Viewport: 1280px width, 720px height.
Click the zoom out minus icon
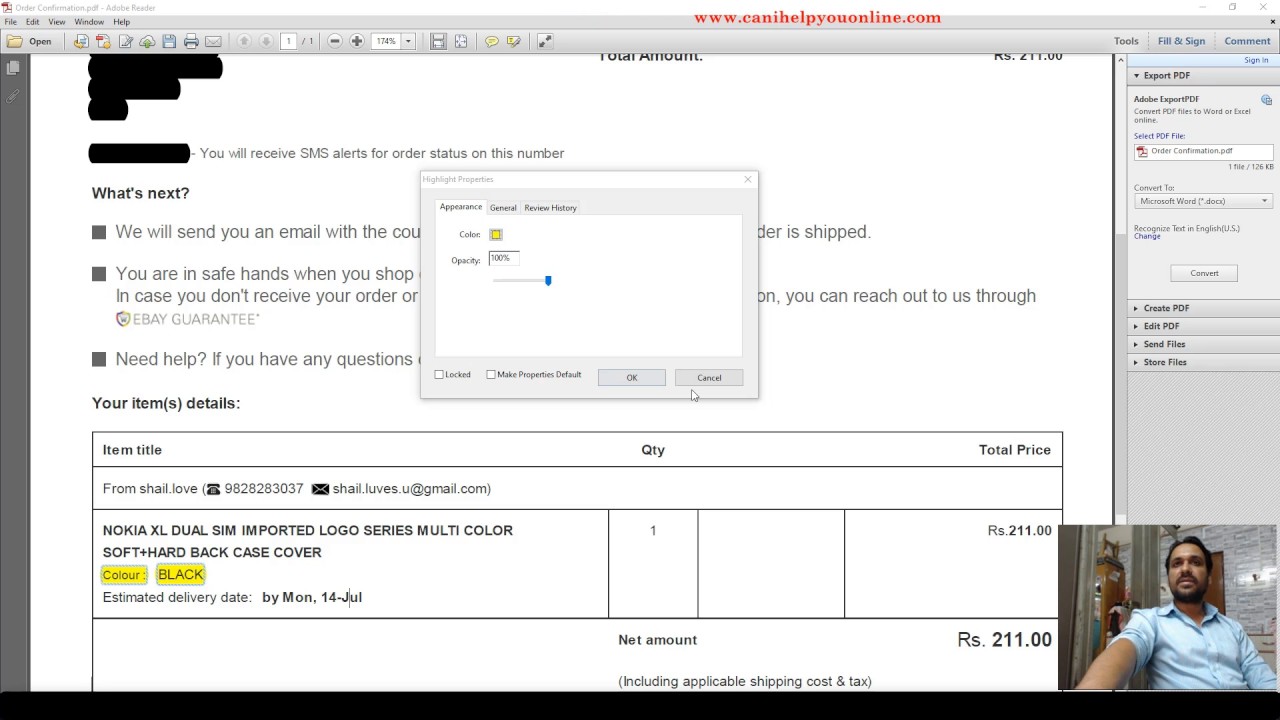click(335, 41)
